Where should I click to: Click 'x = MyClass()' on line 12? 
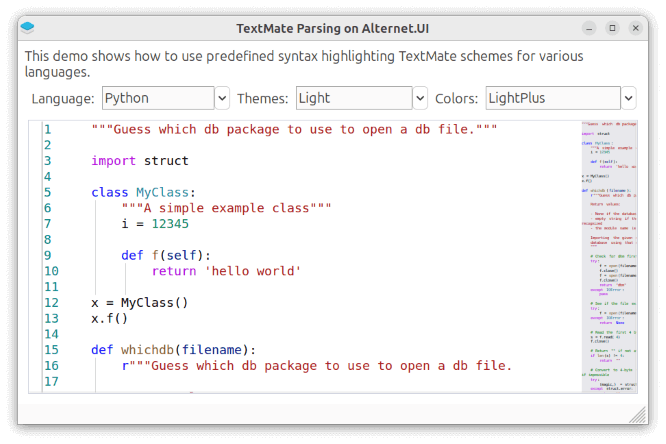coord(139,303)
